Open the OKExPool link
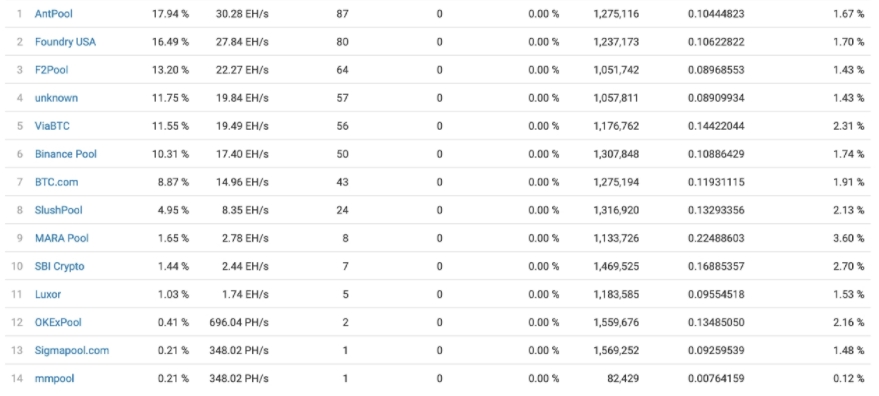879x396 pixels. tap(58, 323)
